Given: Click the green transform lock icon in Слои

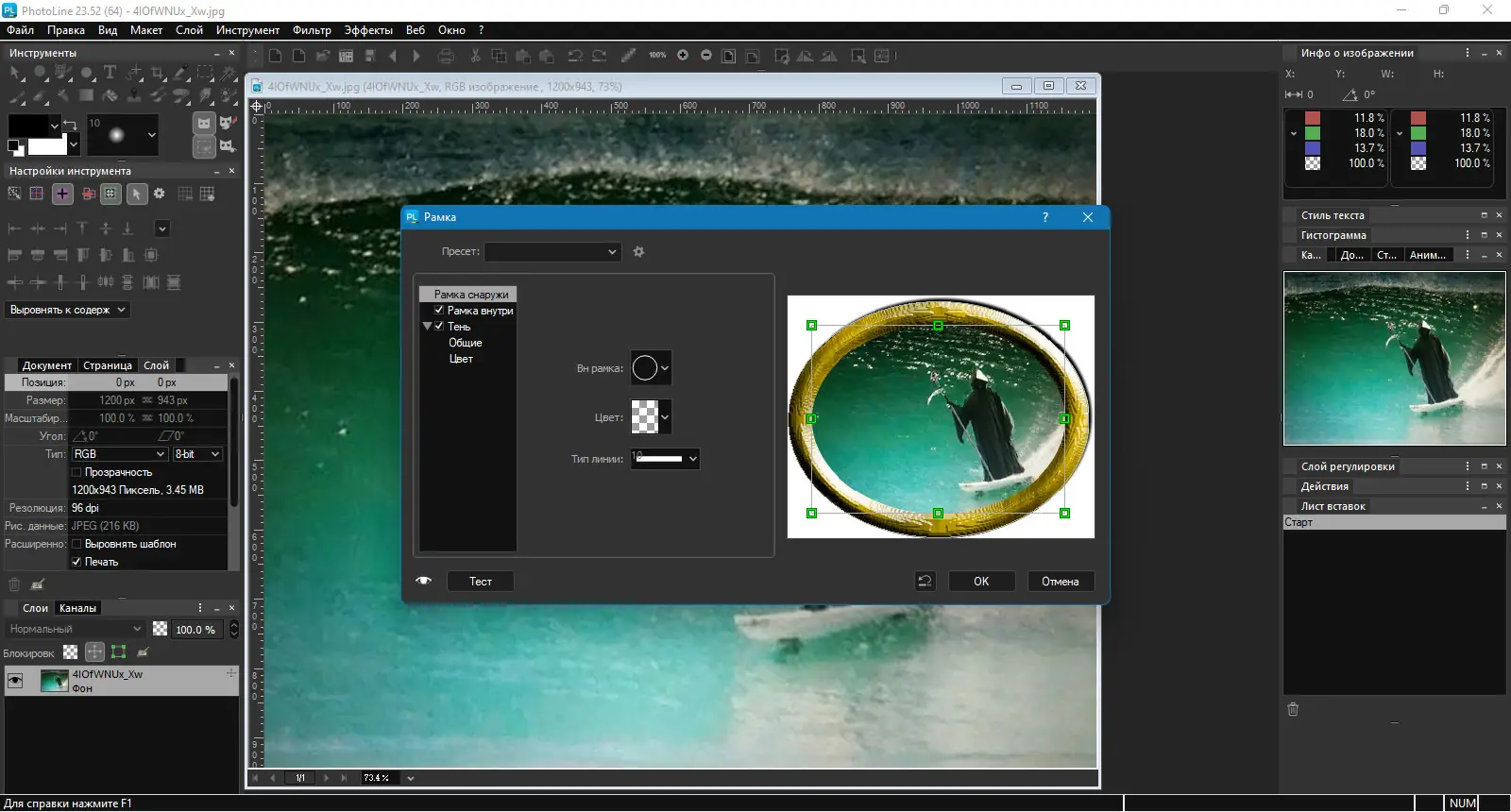Looking at the screenshot, I should [x=118, y=652].
